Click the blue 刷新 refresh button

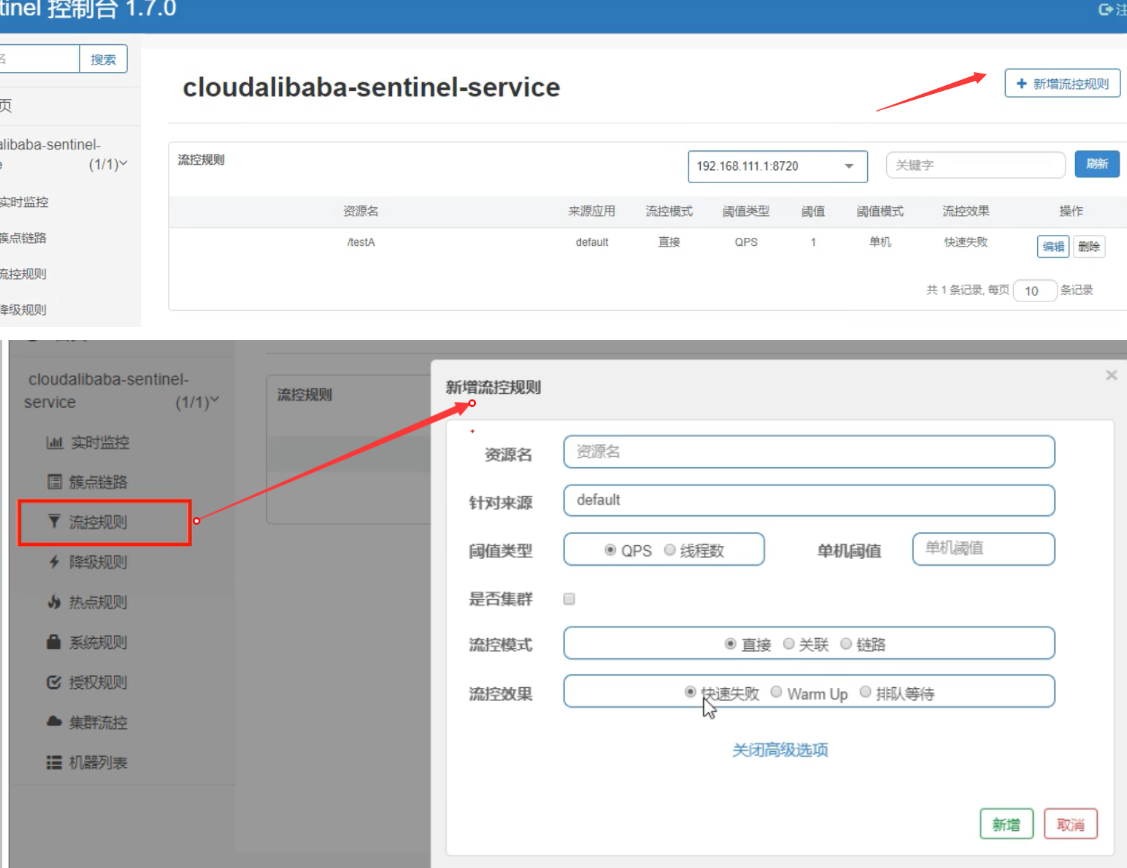point(1097,165)
